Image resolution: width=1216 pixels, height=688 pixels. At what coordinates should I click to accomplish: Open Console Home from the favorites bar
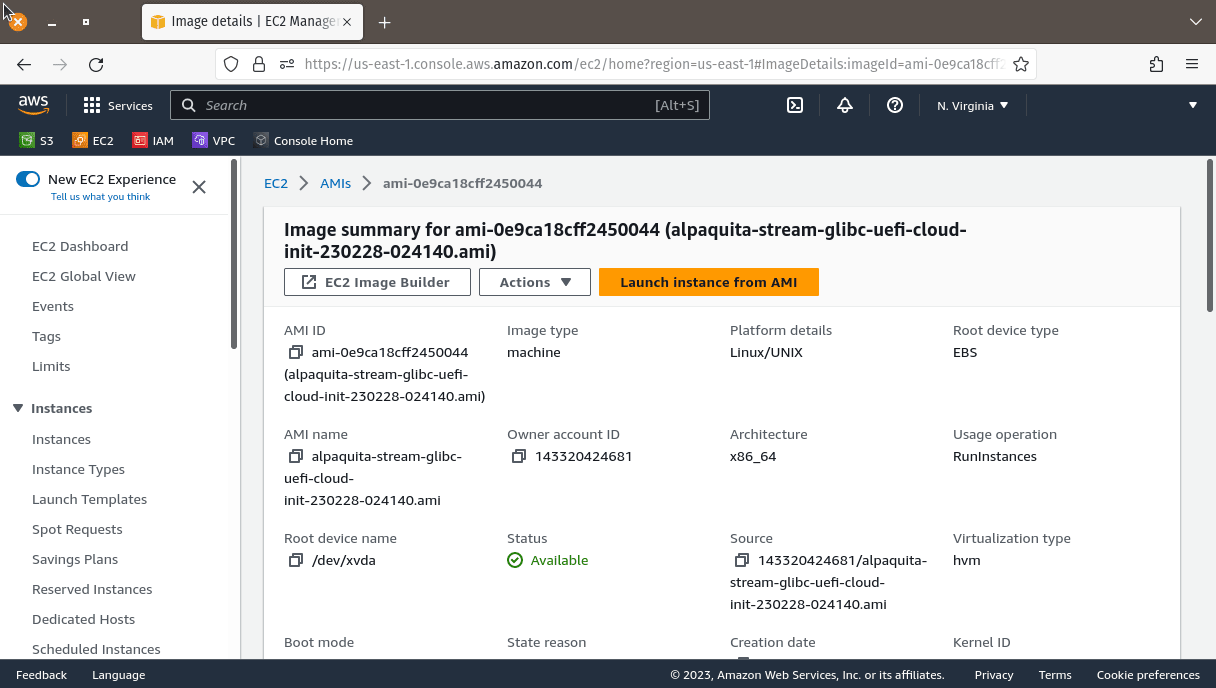(x=303, y=140)
